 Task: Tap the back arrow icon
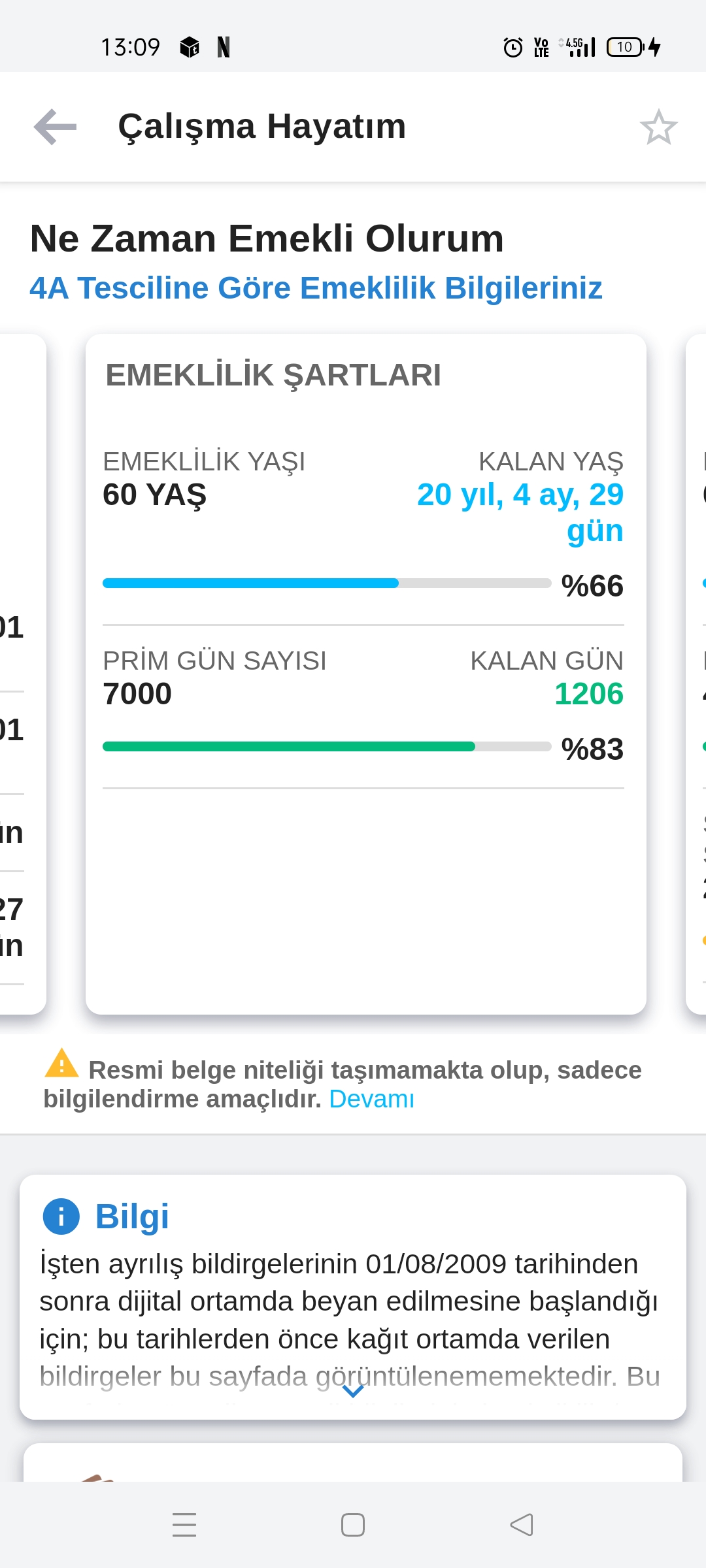coord(56,127)
